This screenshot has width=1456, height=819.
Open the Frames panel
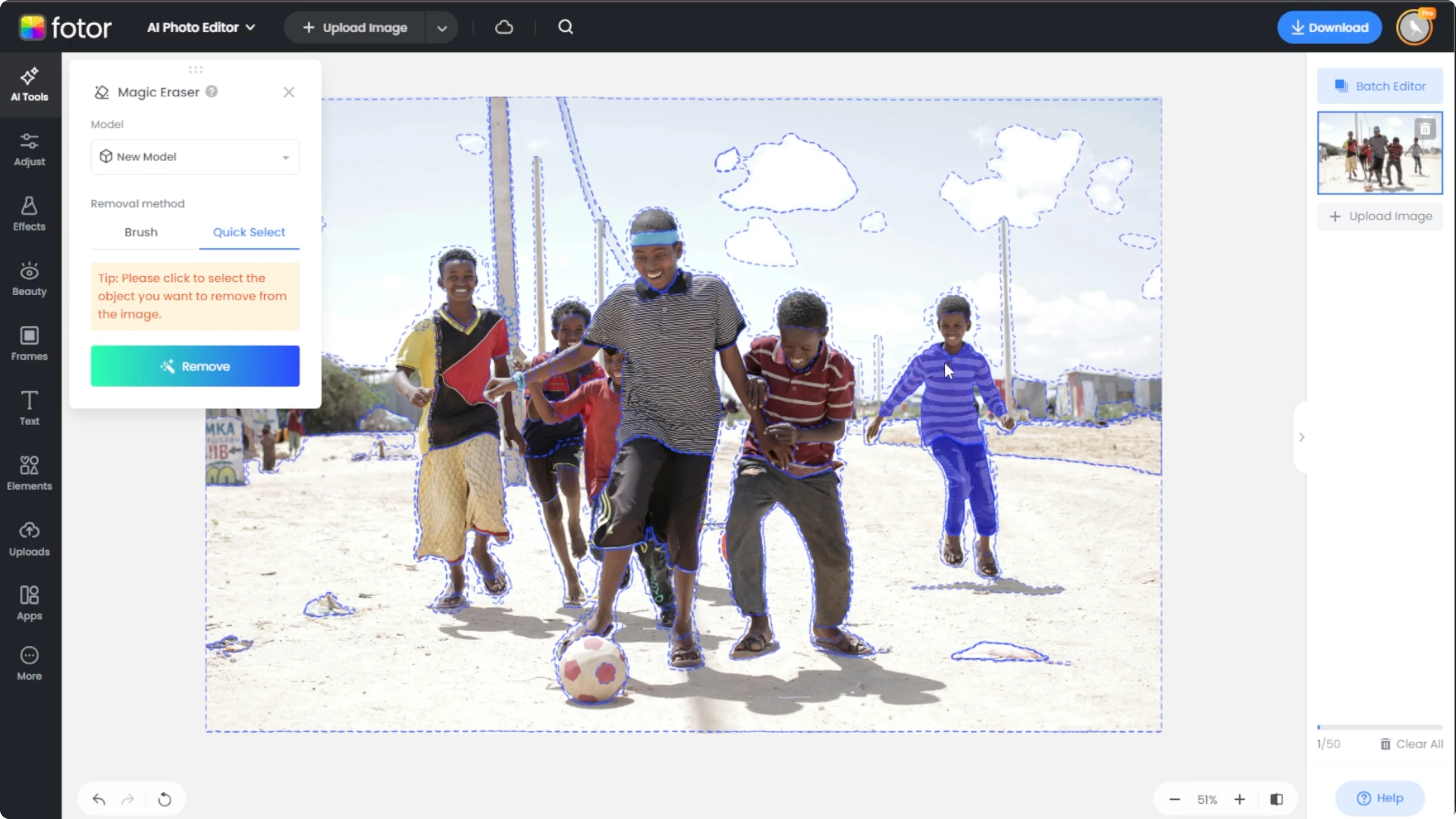click(29, 344)
